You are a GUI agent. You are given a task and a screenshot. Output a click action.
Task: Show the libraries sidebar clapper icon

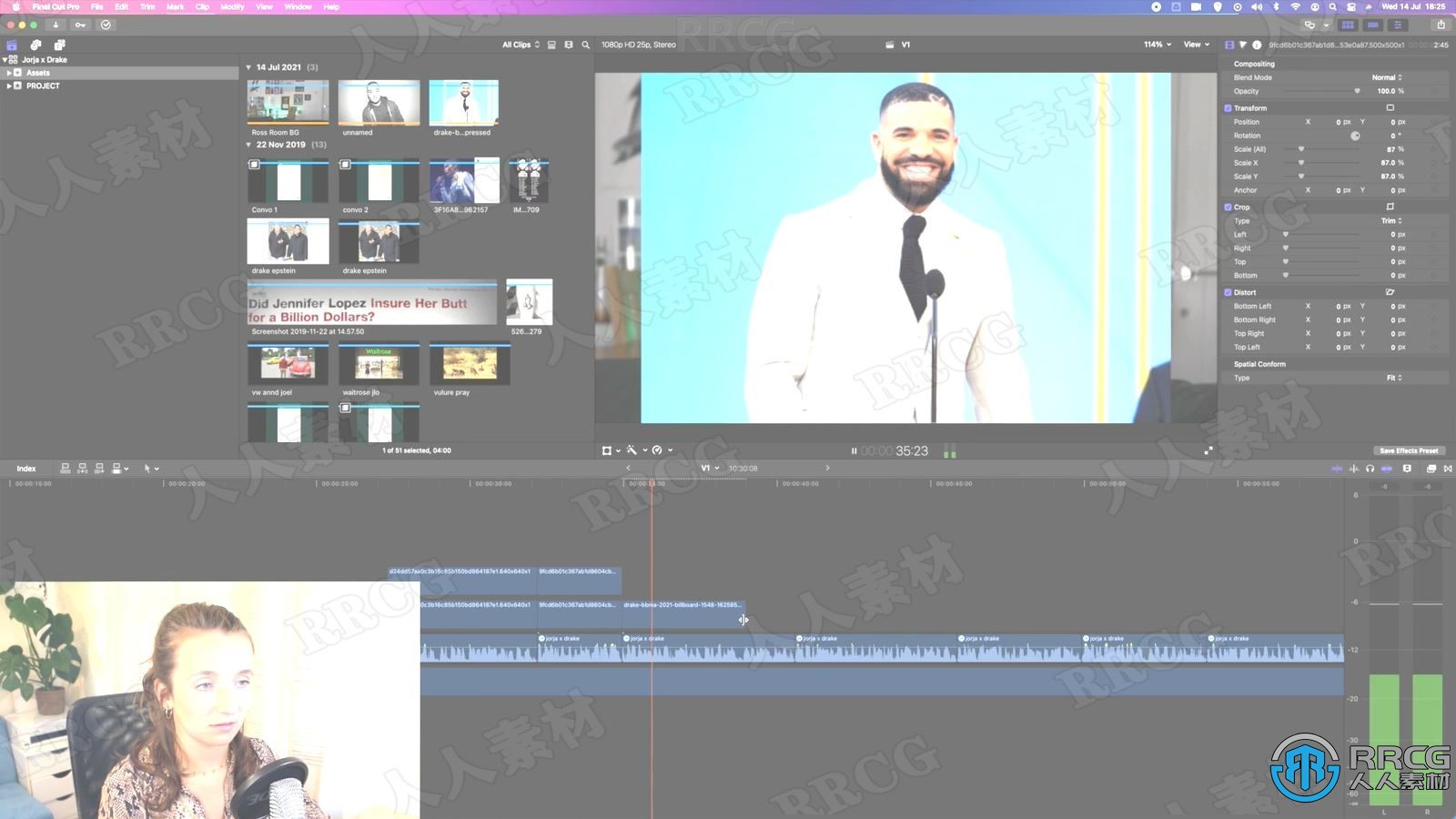tap(12, 45)
